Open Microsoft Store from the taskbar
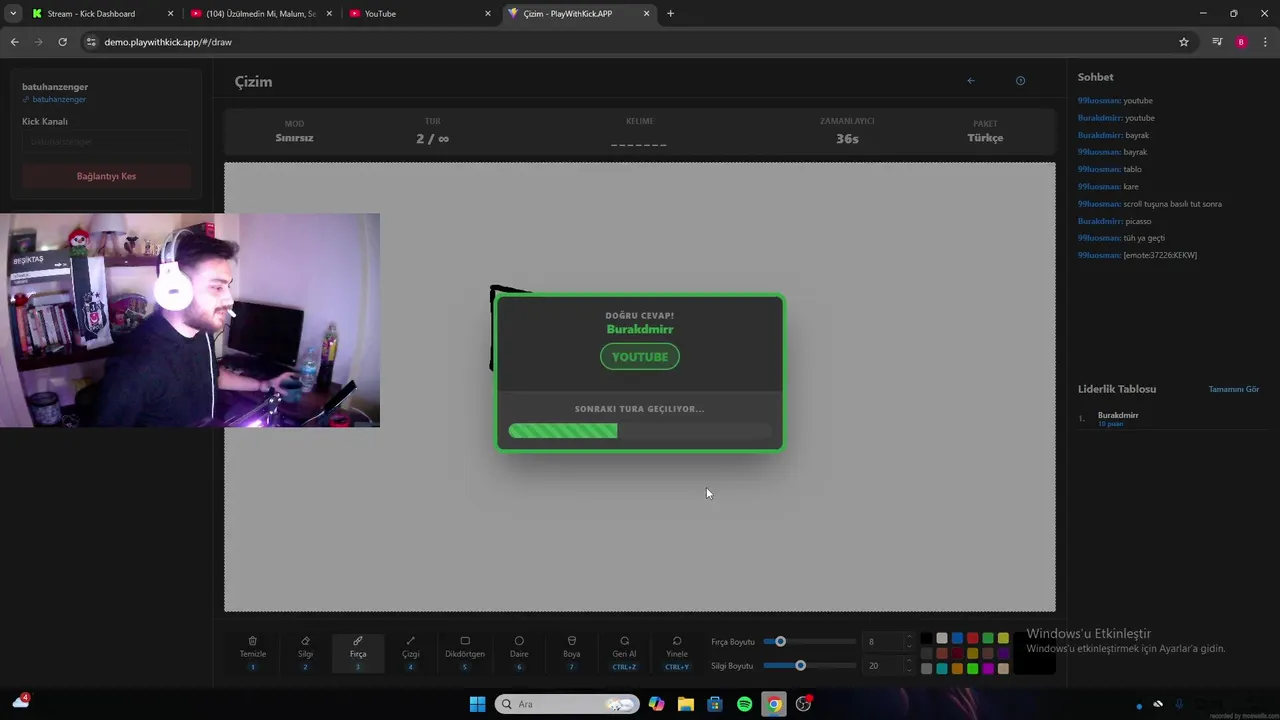This screenshot has height=720, width=1280. pyautogui.click(x=714, y=704)
